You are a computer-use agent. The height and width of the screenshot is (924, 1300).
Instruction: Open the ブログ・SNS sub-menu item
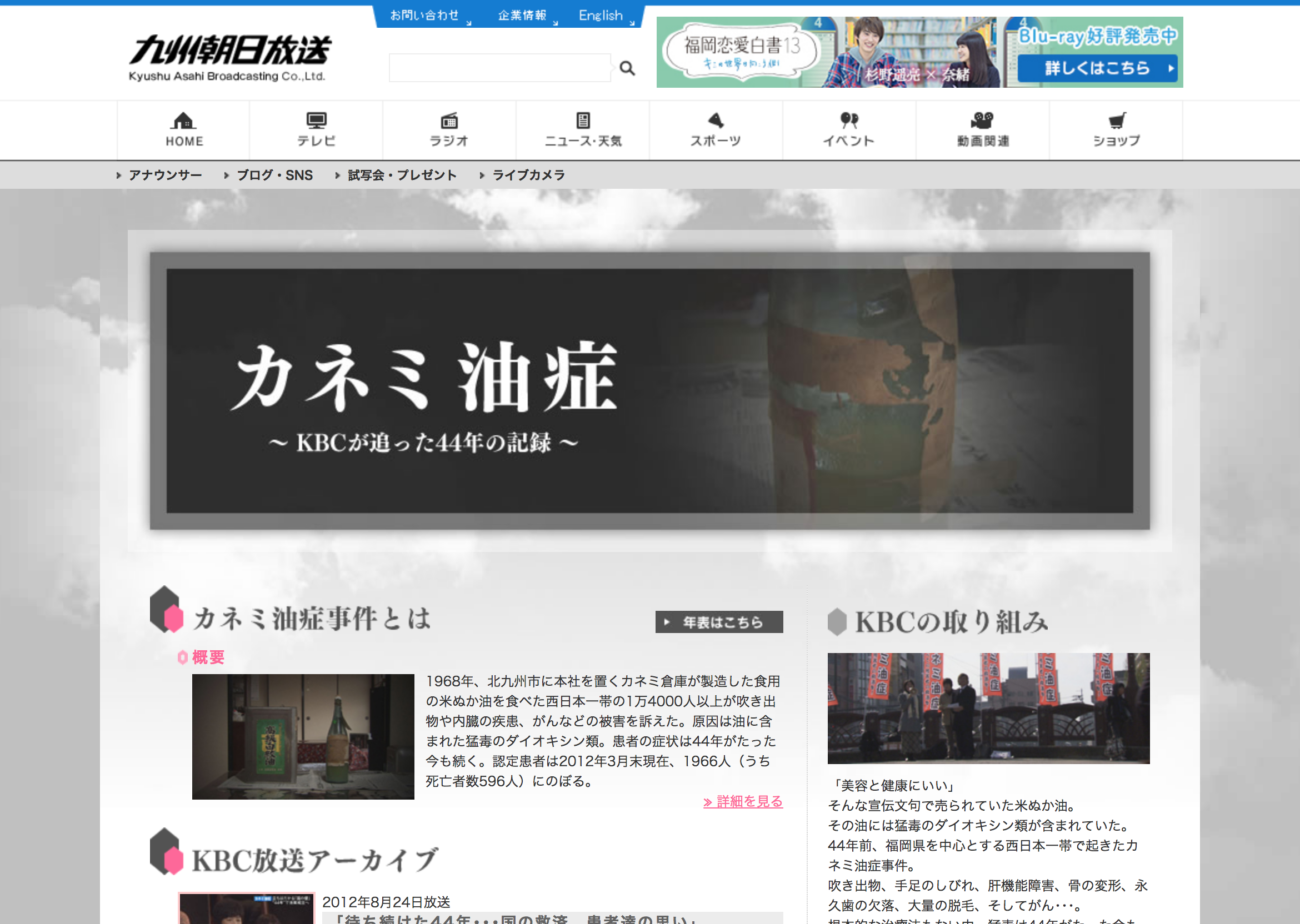click(x=274, y=175)
